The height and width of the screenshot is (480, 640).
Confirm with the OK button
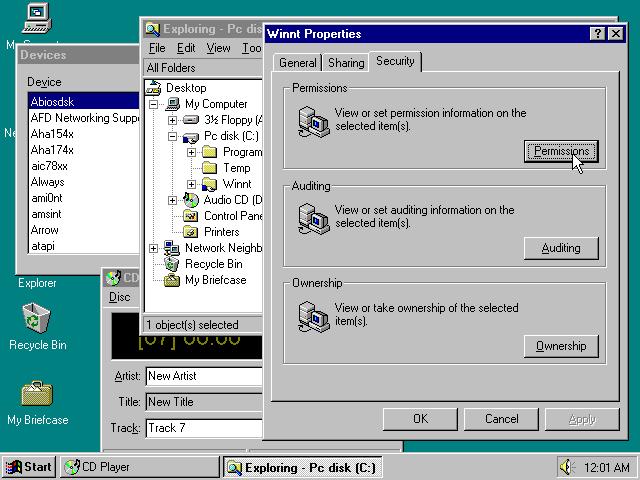point(420,419)
